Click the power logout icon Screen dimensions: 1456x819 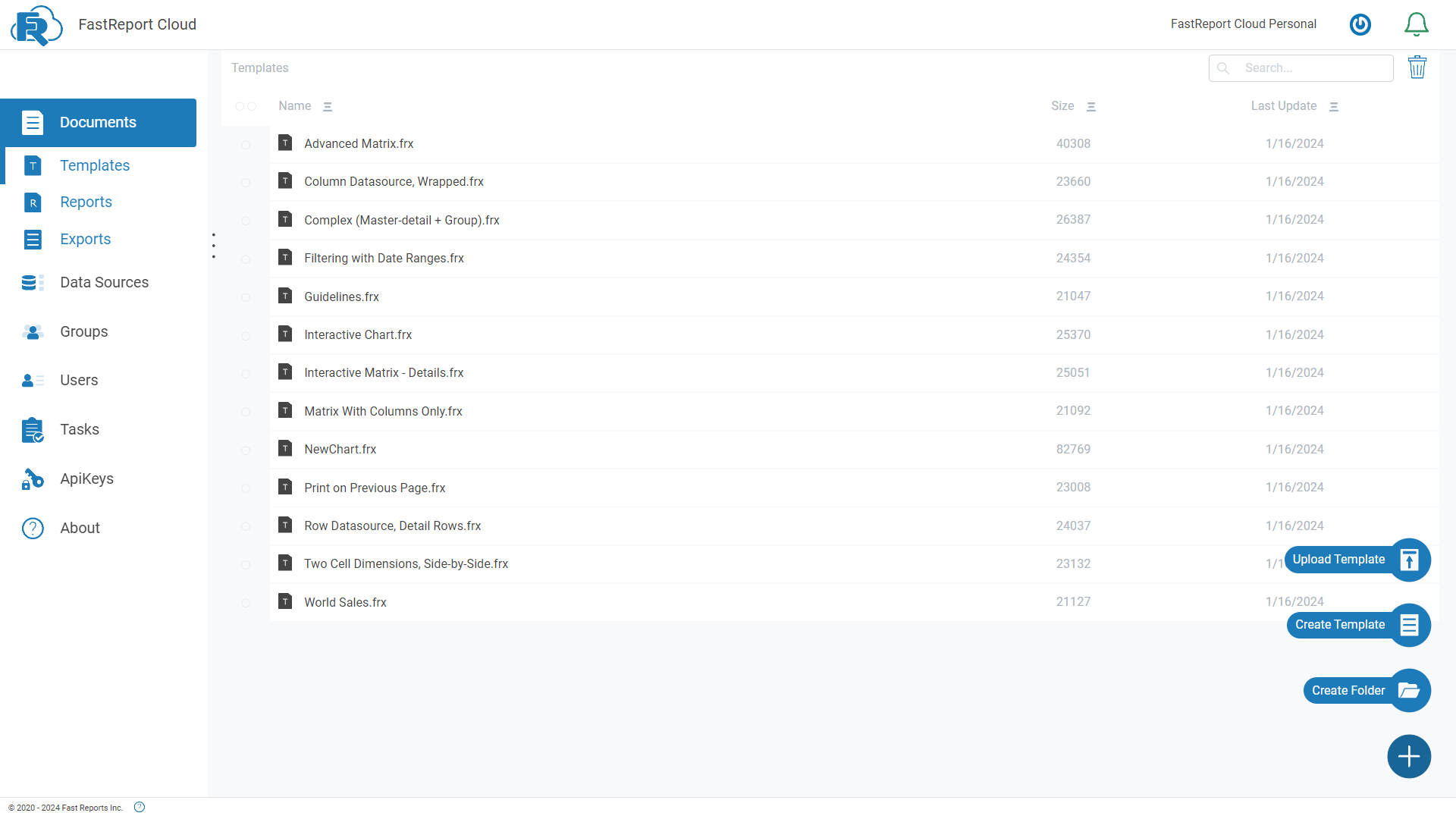1360,24
